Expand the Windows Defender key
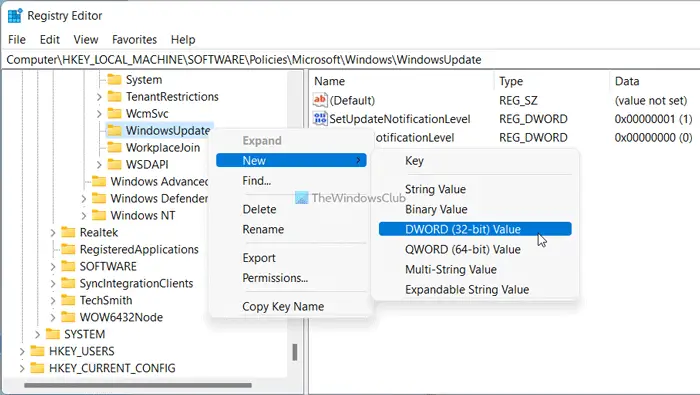 [83, 199]
